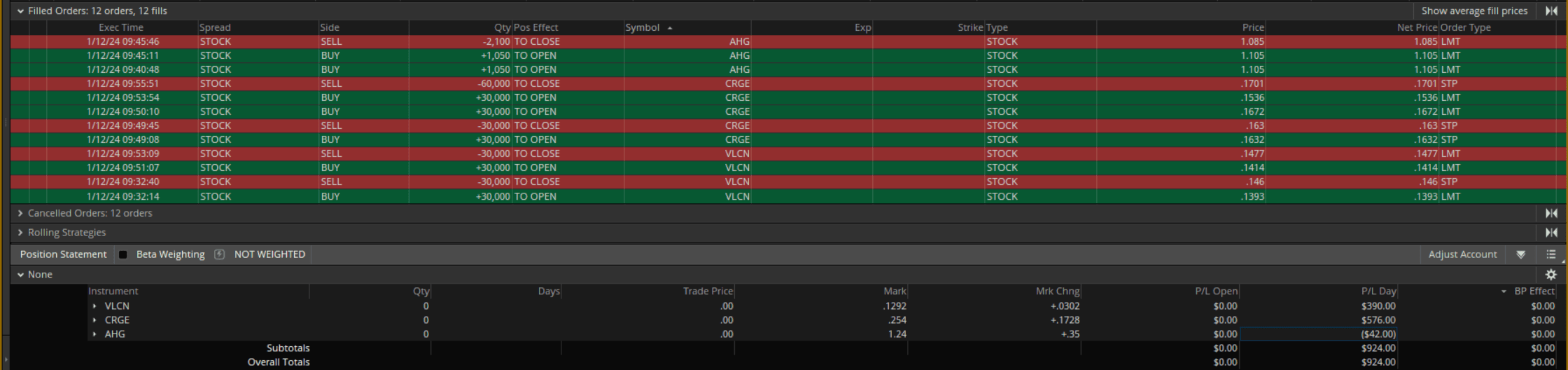Image resolution: width=1568 pixels, height=370 pixels.
Task: Click the .1701 STP price cell
Action: point(1252,84)
